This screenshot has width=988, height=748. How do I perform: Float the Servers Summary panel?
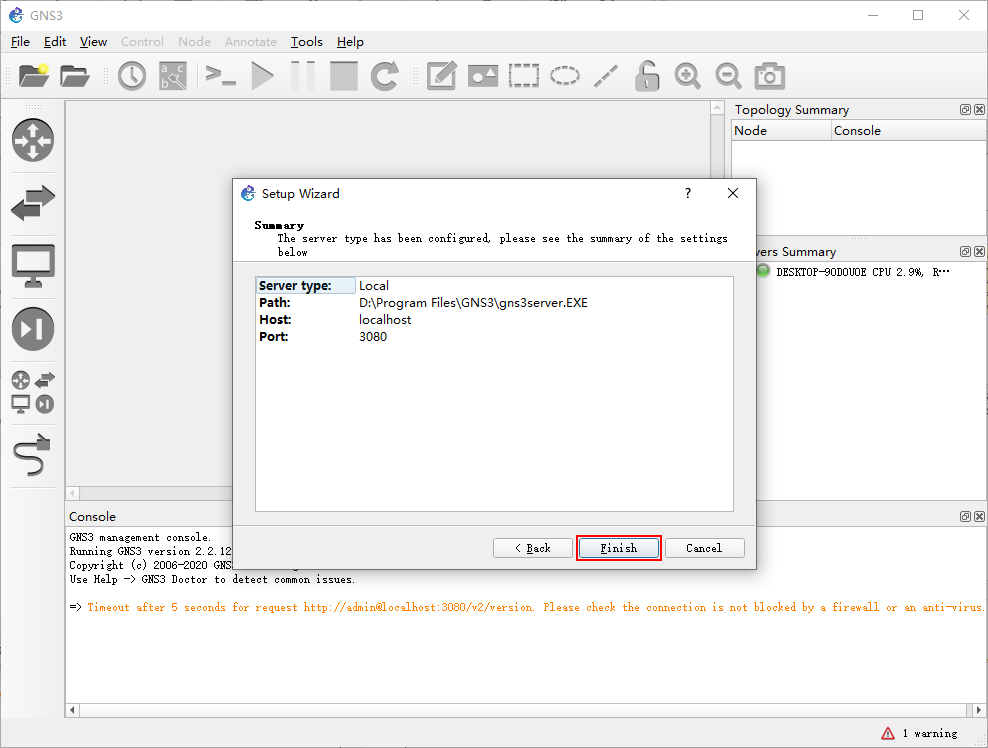pyautogui.click(x=965, y=251)
